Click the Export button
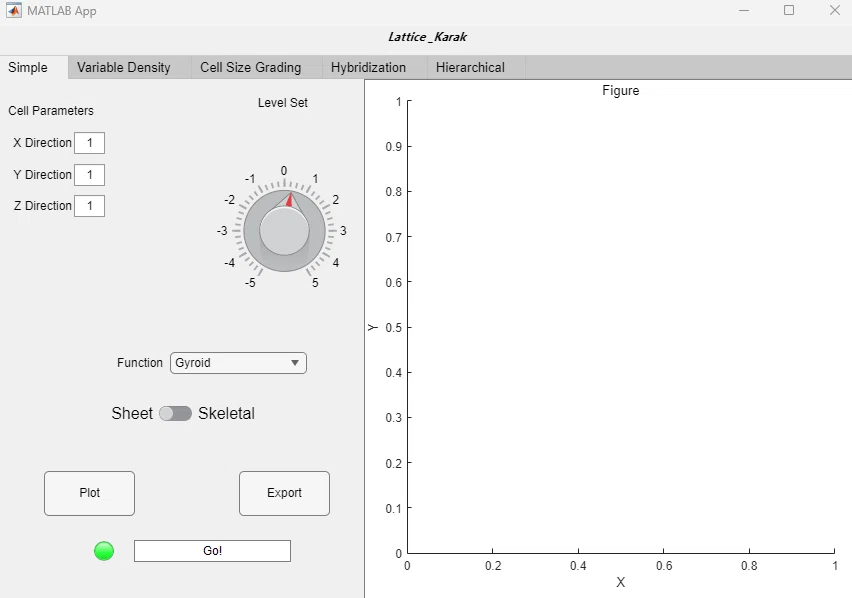This screenshot has width=852, height=598. (284, 493)
